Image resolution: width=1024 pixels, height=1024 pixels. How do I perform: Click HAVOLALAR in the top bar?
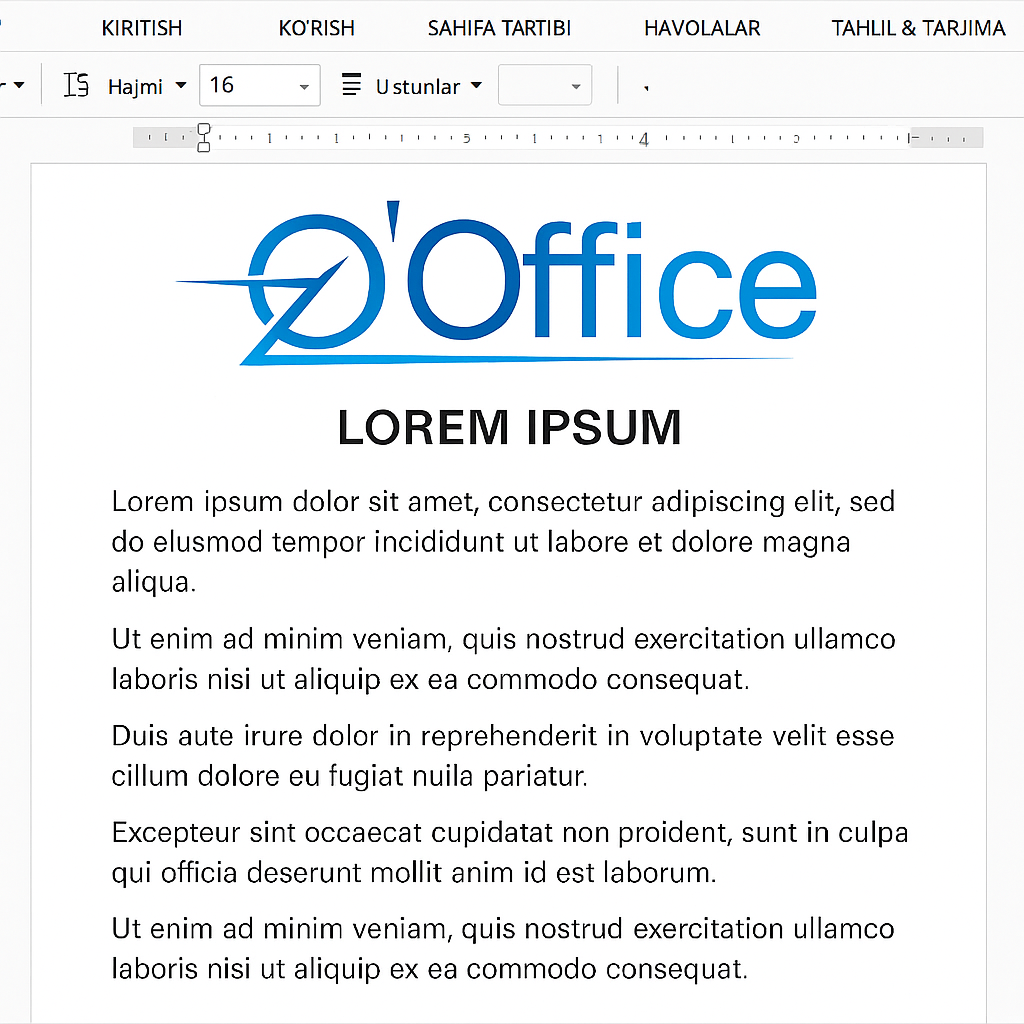click(702, 28)
